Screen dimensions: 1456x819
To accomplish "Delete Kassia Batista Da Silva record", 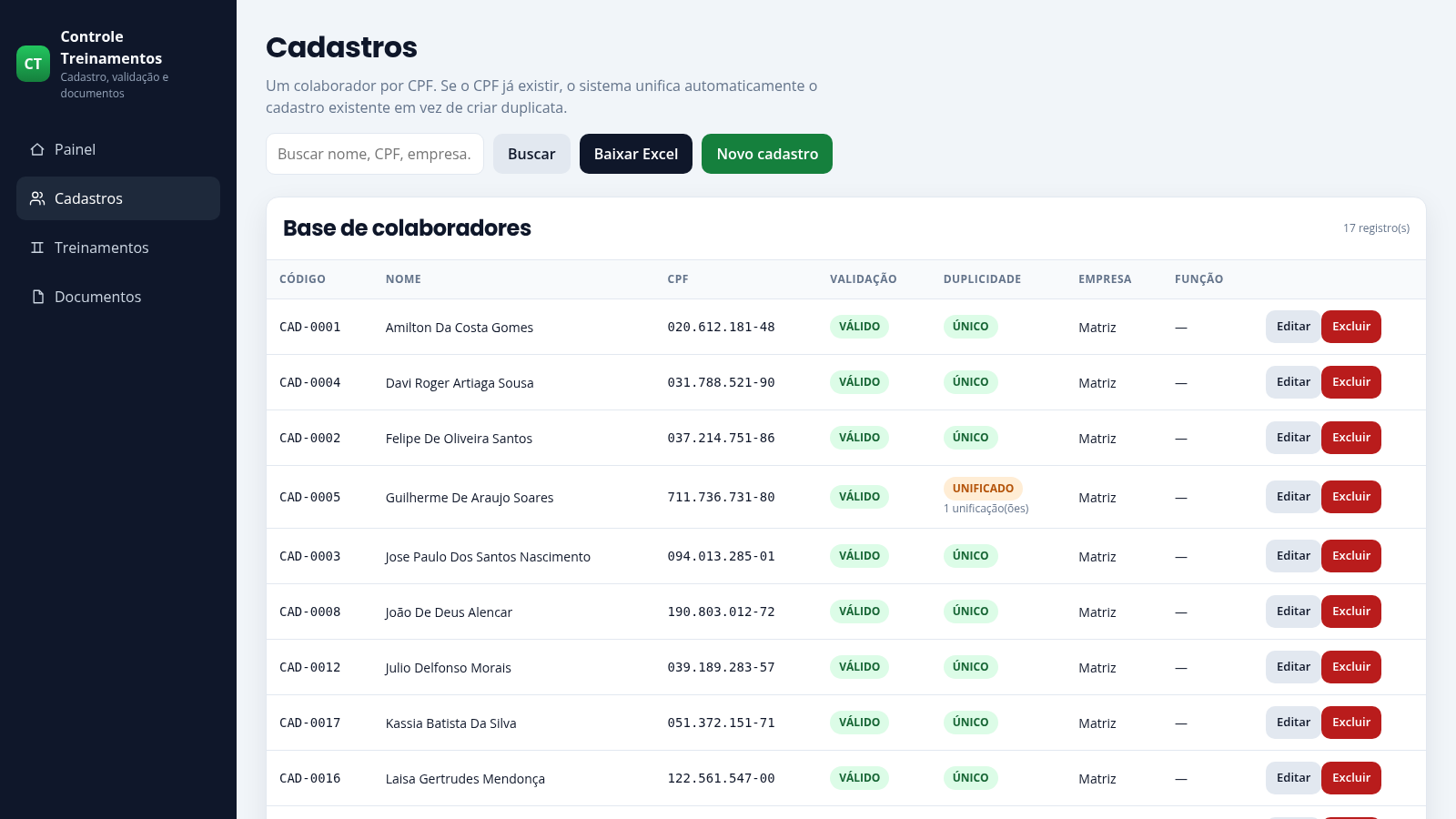I will (x=1351, y=723).
